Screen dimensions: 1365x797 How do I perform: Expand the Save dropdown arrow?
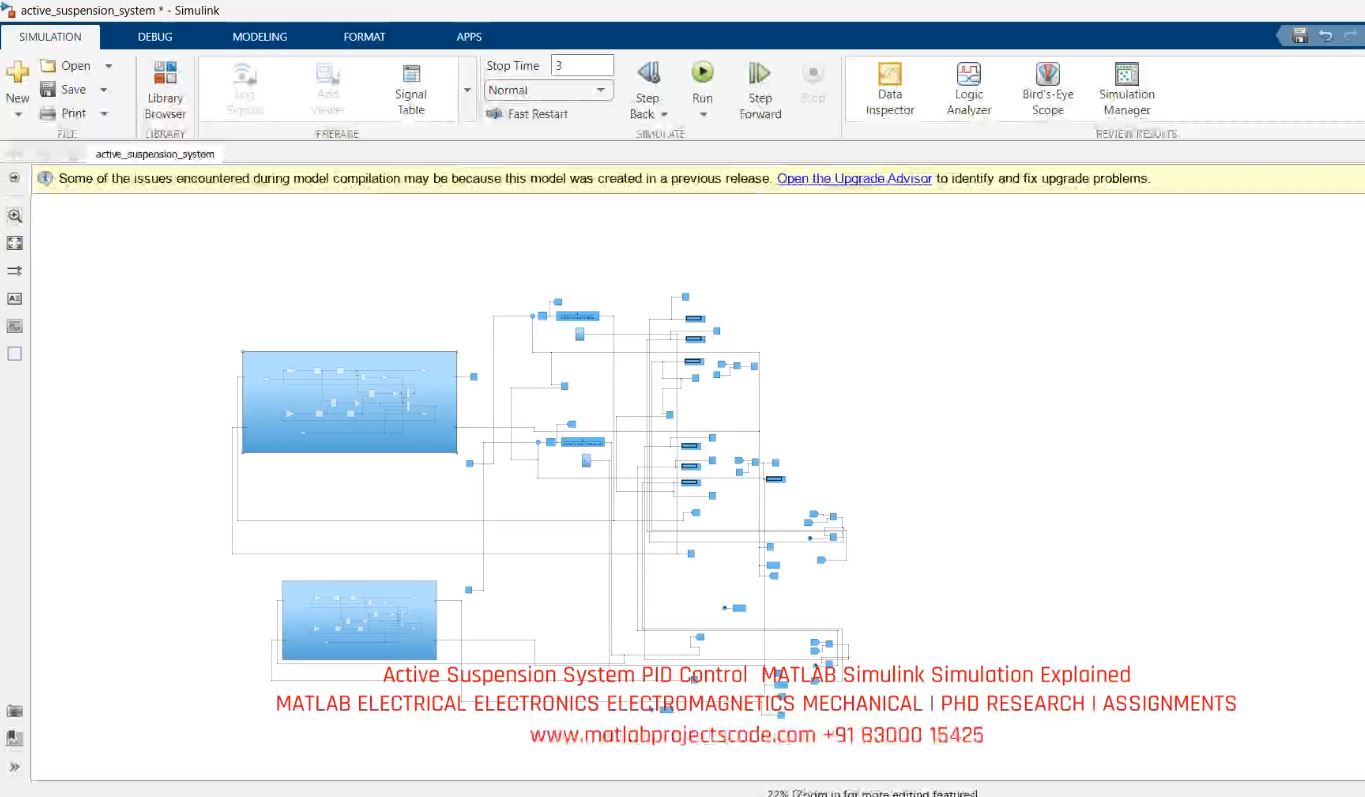point(104,90)
